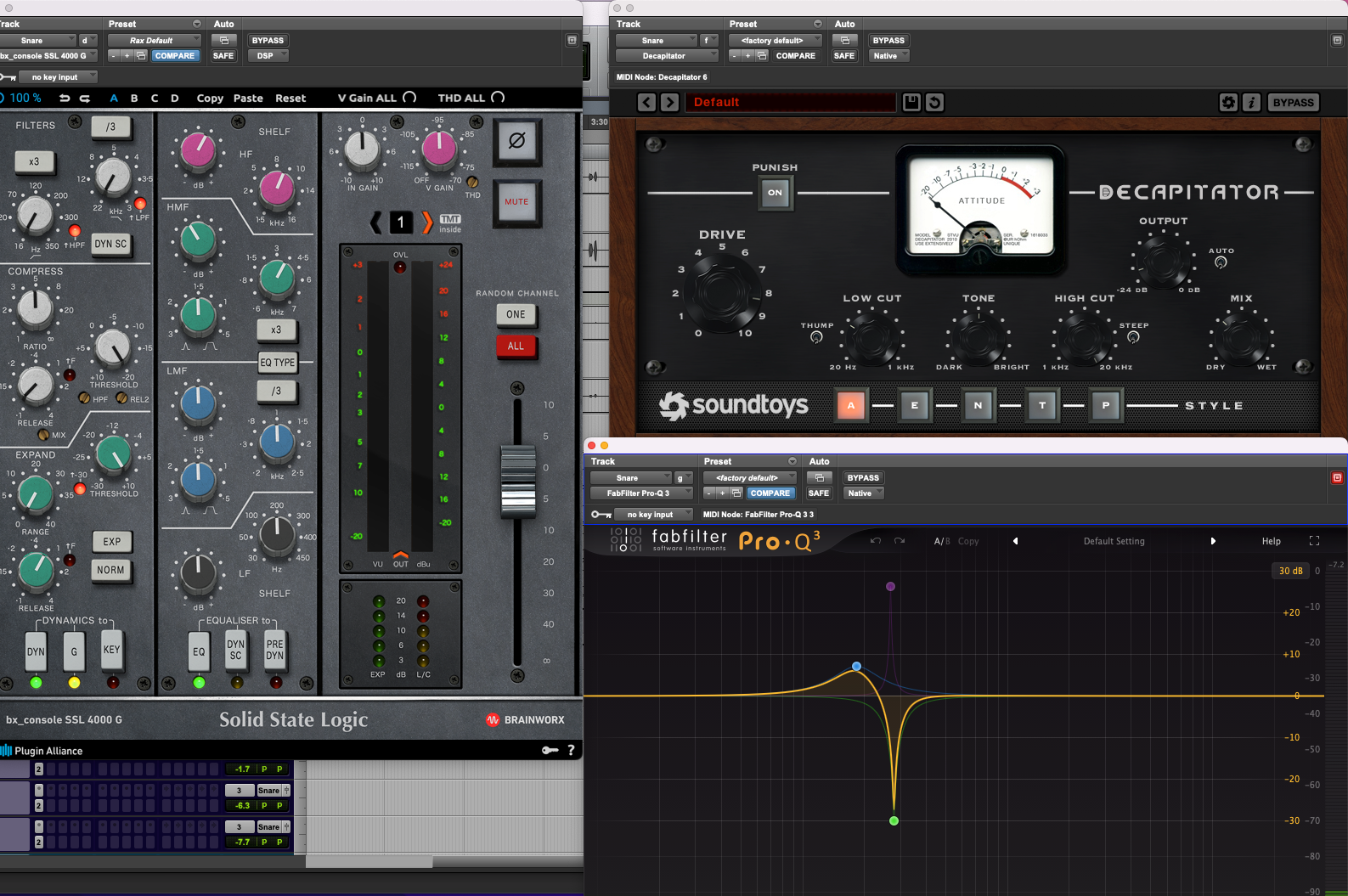
Task: Click the purple EQ band node in Pro-Q 3
Action: [890, 587]
